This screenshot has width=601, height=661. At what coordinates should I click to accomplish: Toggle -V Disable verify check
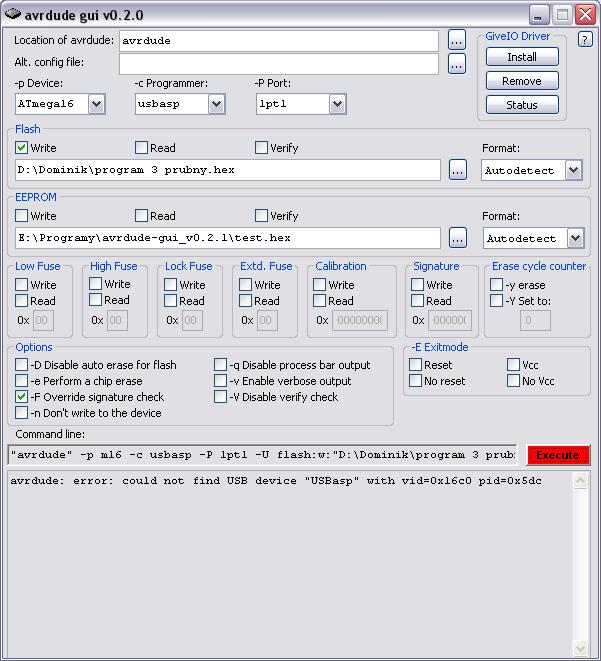(x=220, y=397)
